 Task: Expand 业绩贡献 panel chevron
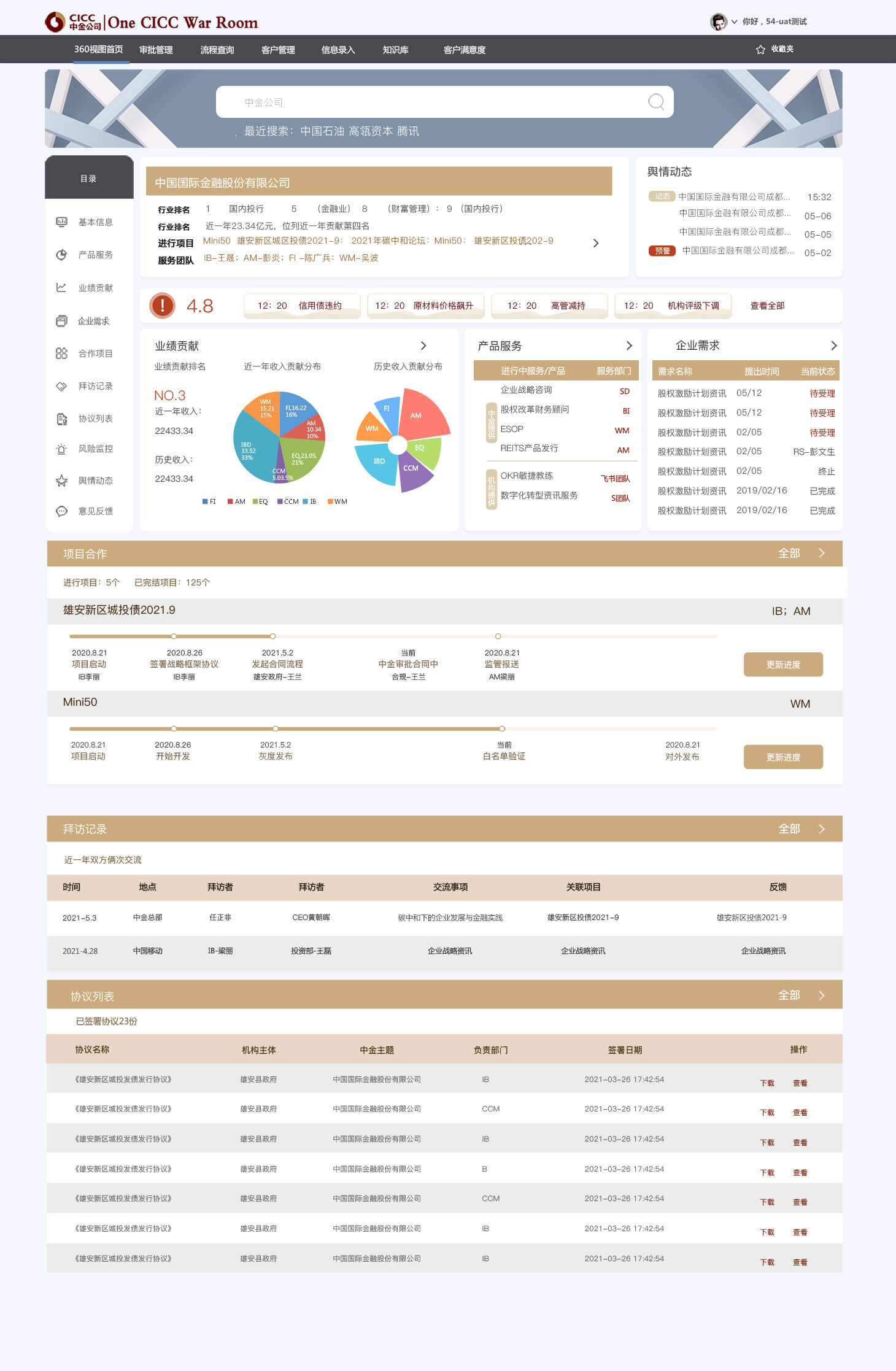(x=423, y=346)
